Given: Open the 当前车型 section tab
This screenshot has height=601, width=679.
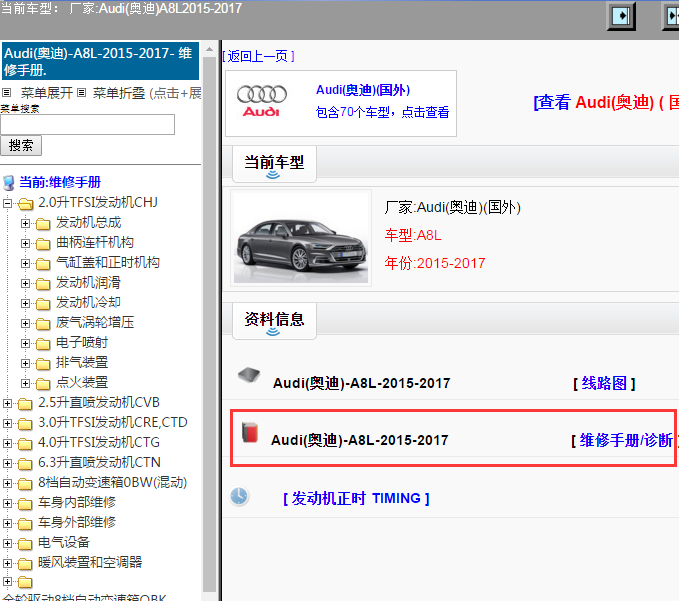Looking at the screenshot, I should pyautogui.click(x=274, y=164).
